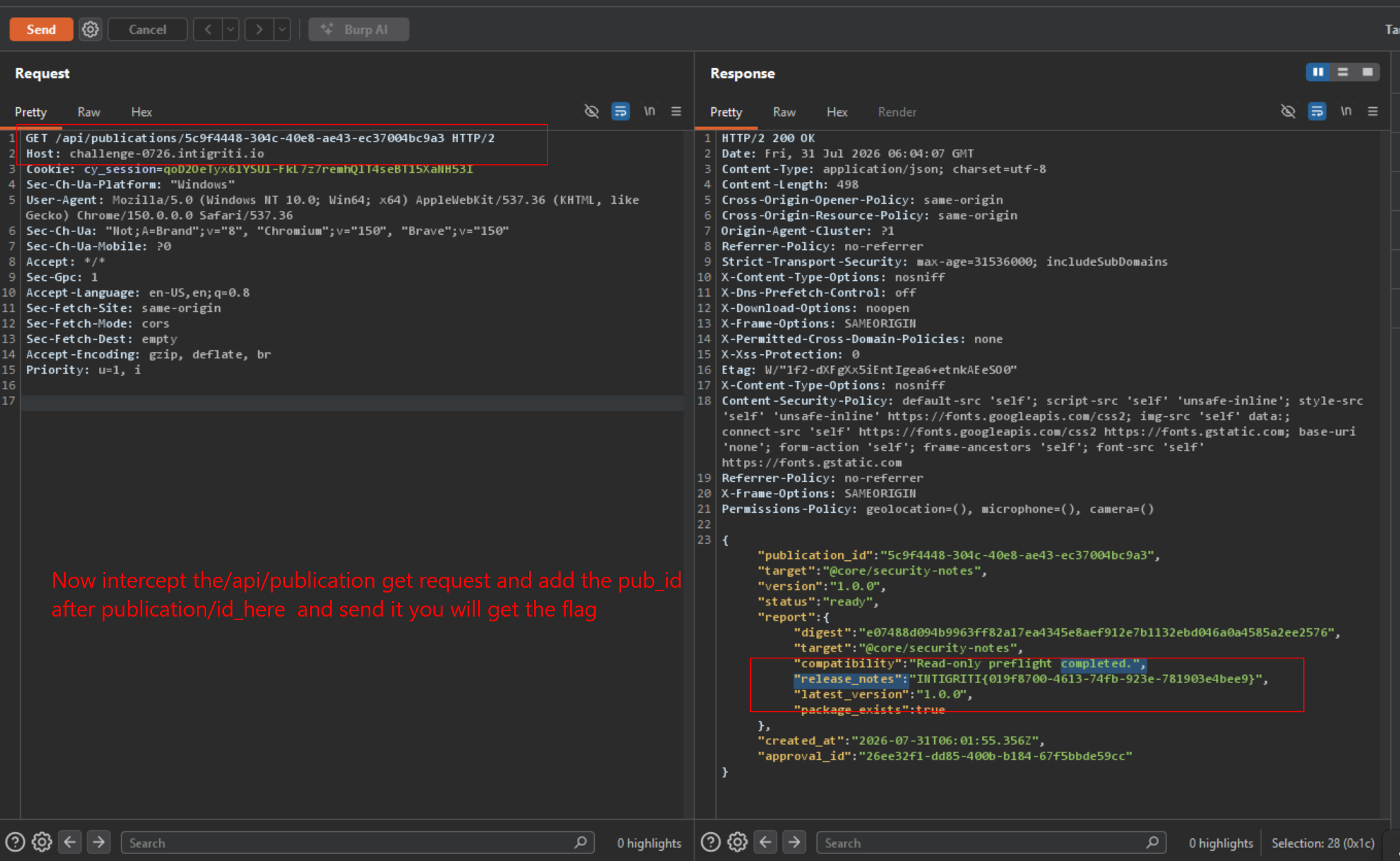Select combined tabbed layout icon
The image size is (1400, 861).
(1368, 72)
